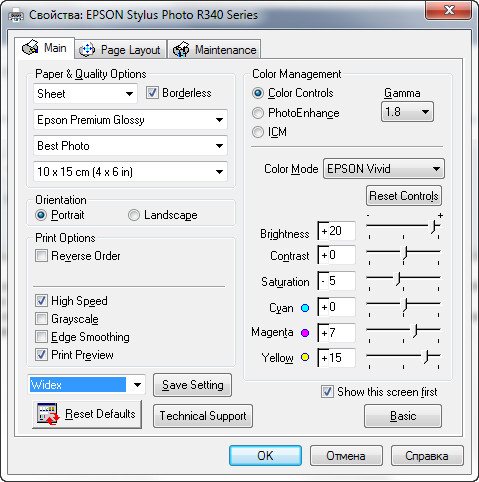This screenshot has height=482, width=479.
Task: Click the magenta color dot
Action: coord(305,333)
